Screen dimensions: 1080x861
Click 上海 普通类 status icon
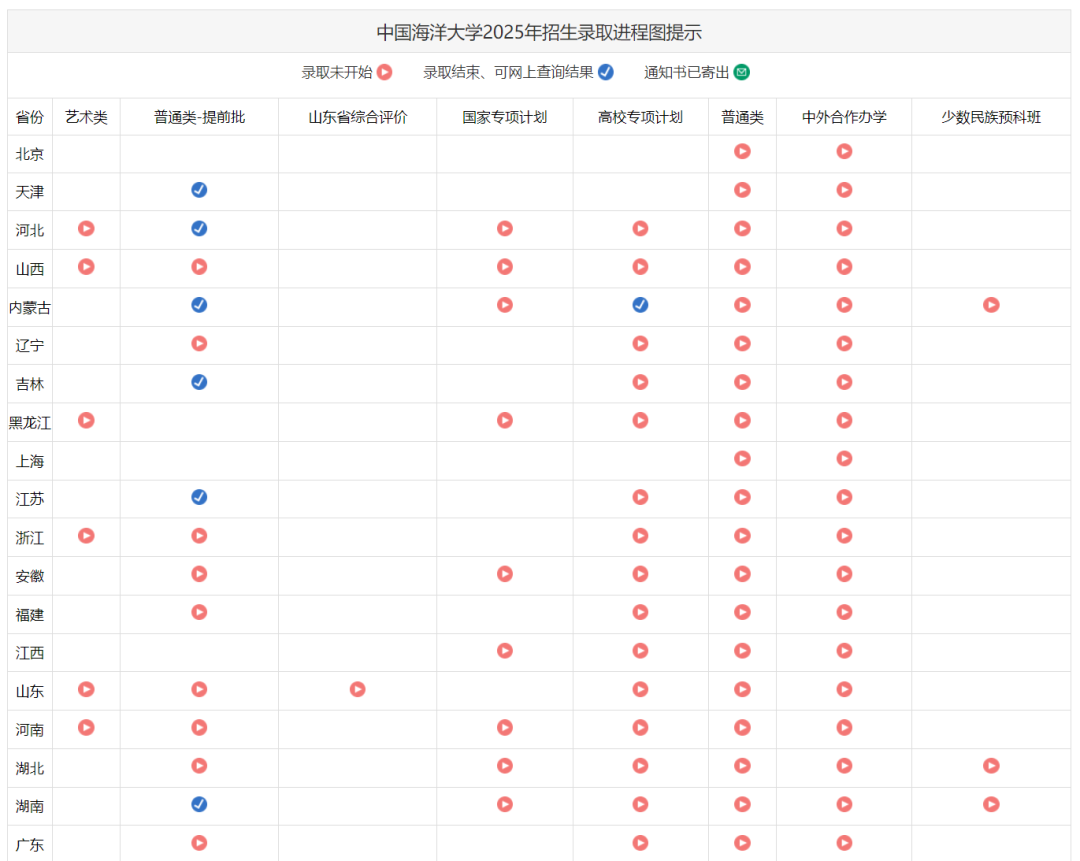(742, 459)
